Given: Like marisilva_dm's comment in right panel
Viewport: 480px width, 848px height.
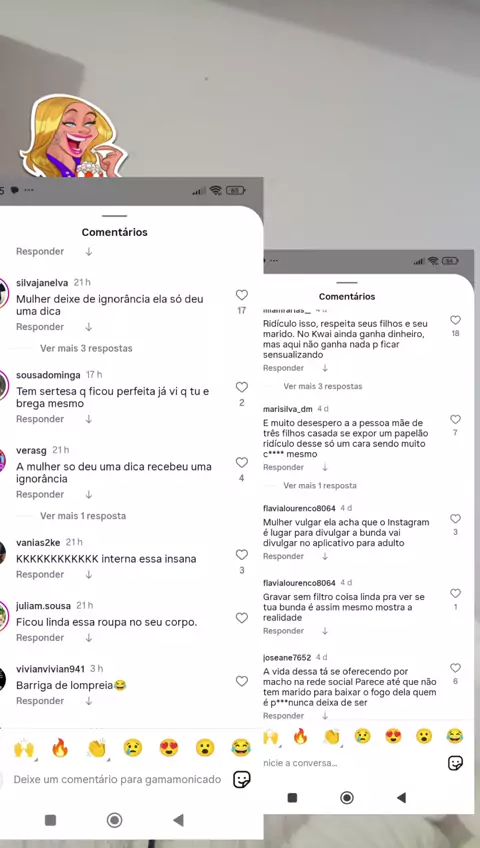Looking at the screenshot, I should pyautogui.click(x=455, y=420).
